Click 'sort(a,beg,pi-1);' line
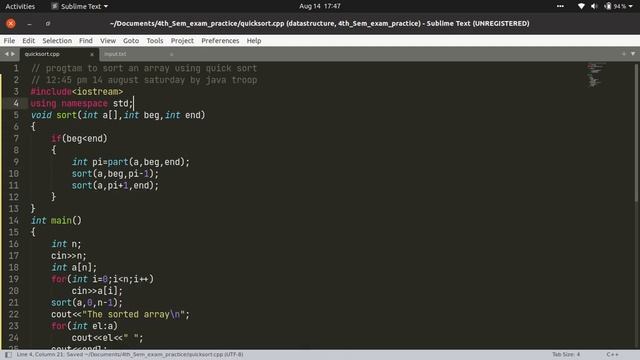 point(115,173)
